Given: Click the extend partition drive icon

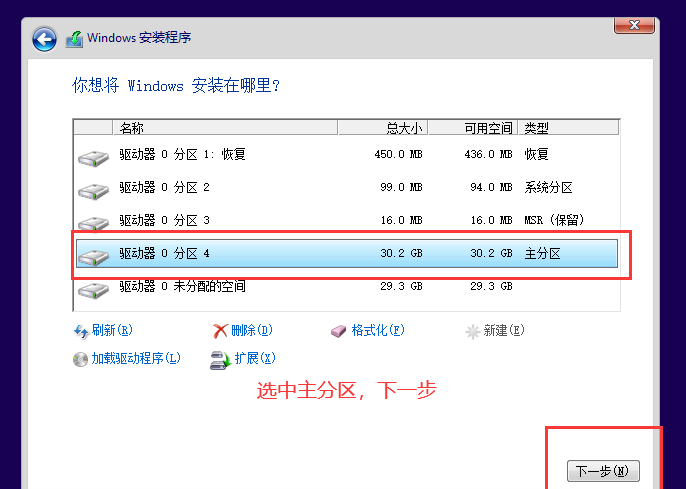Looking at the screenshot, I should [220, 360].
